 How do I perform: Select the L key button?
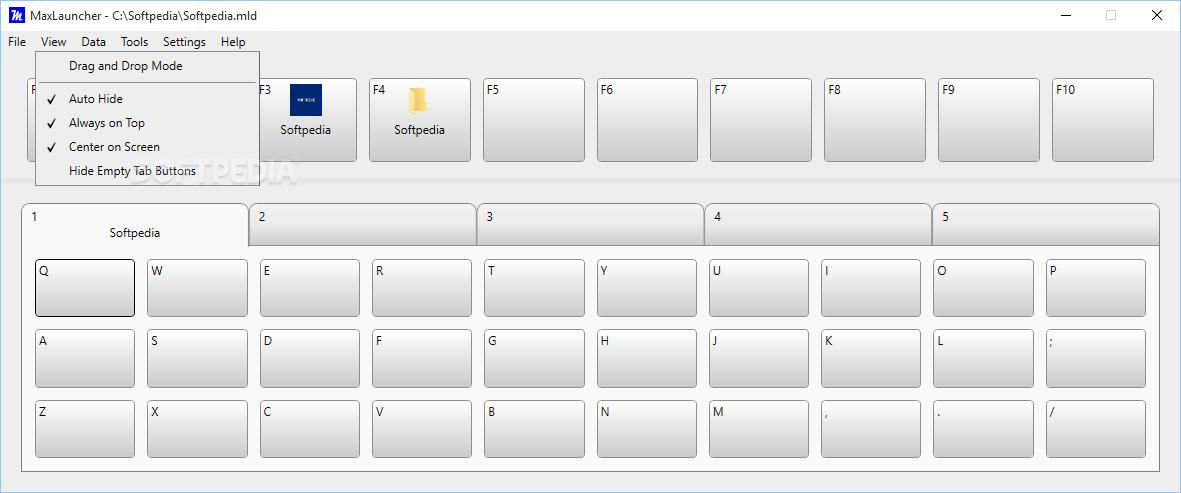coord(984,358)
